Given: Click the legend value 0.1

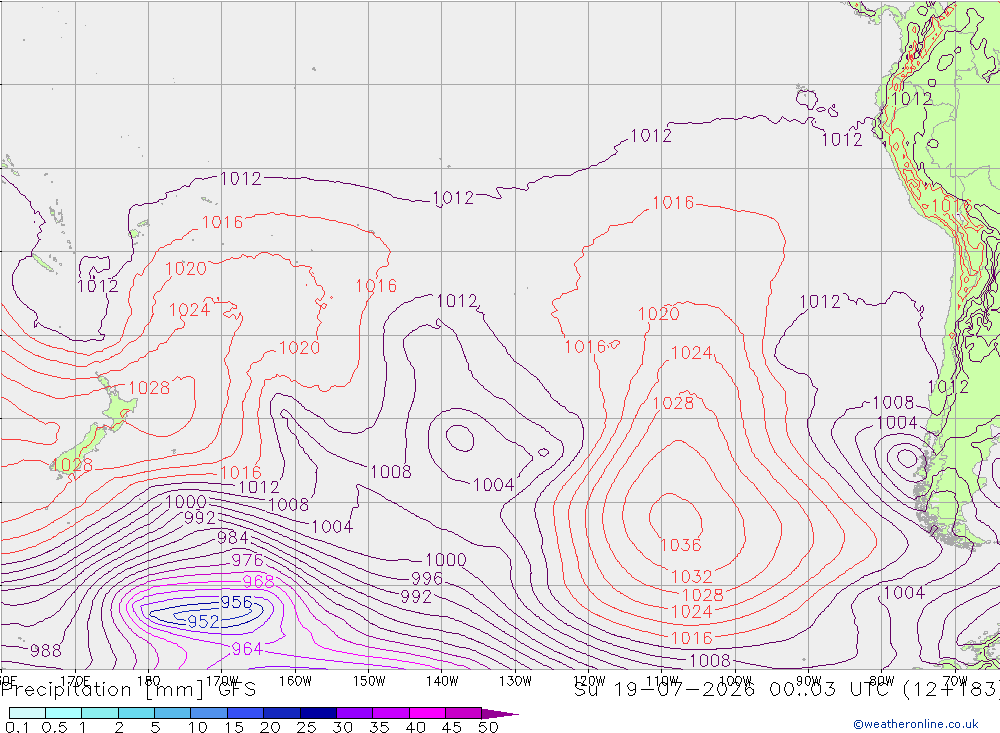Looking at the screenshot, I should click(x=17, y=727).
